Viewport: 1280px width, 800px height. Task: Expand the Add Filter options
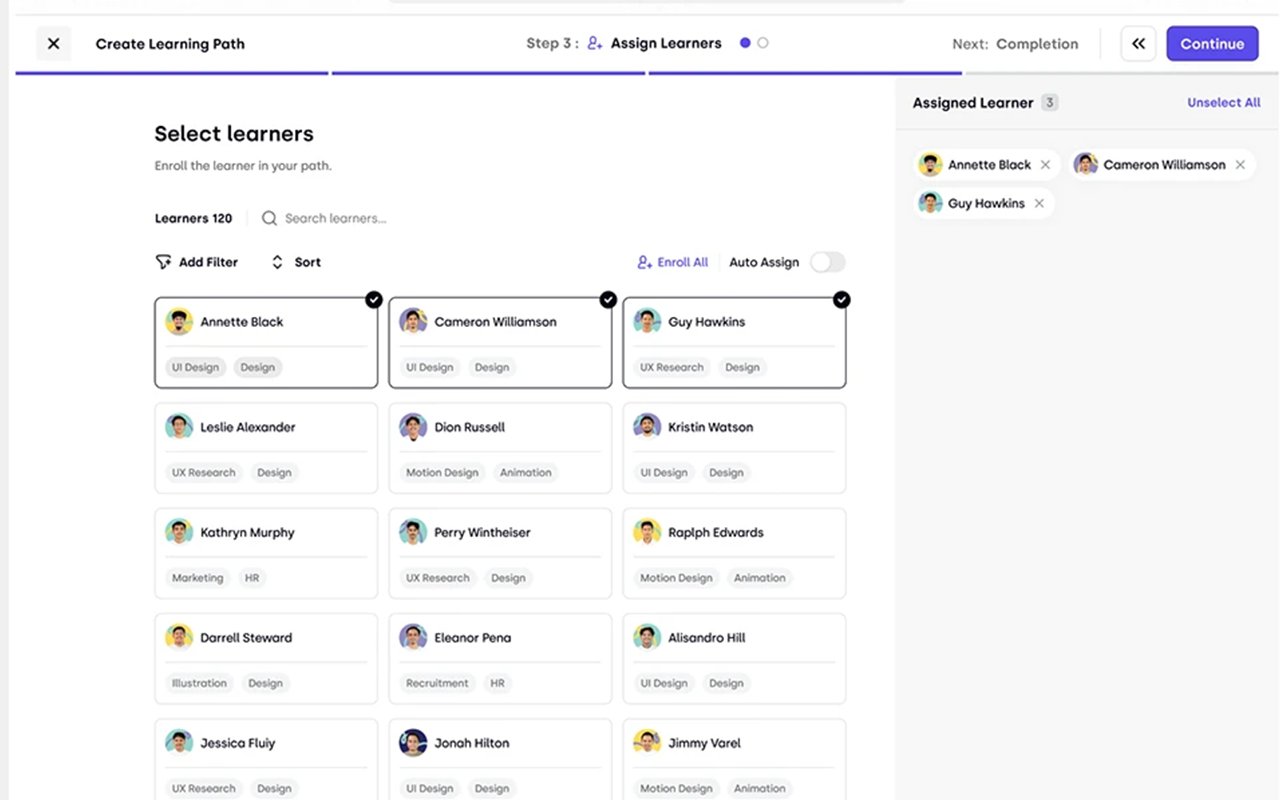(197, 261)
